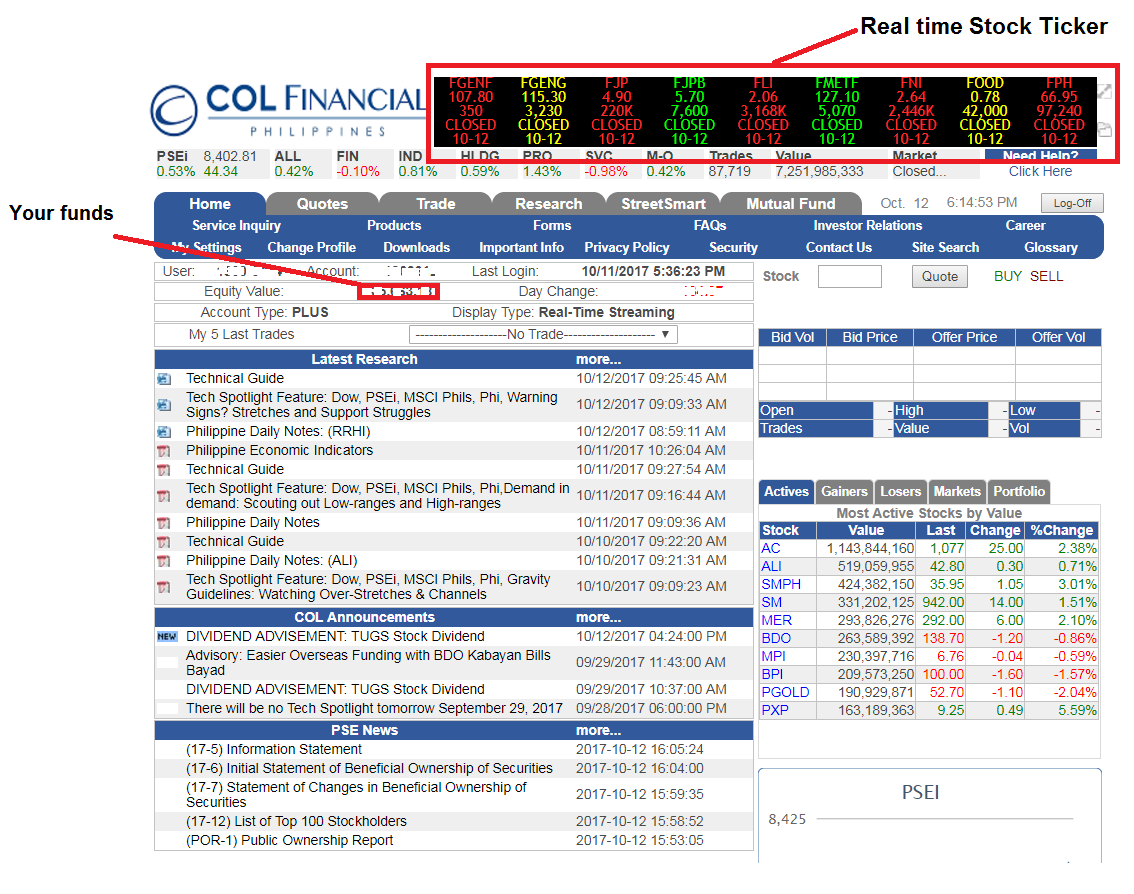Open the Forms menu item

tap(552, 226)
